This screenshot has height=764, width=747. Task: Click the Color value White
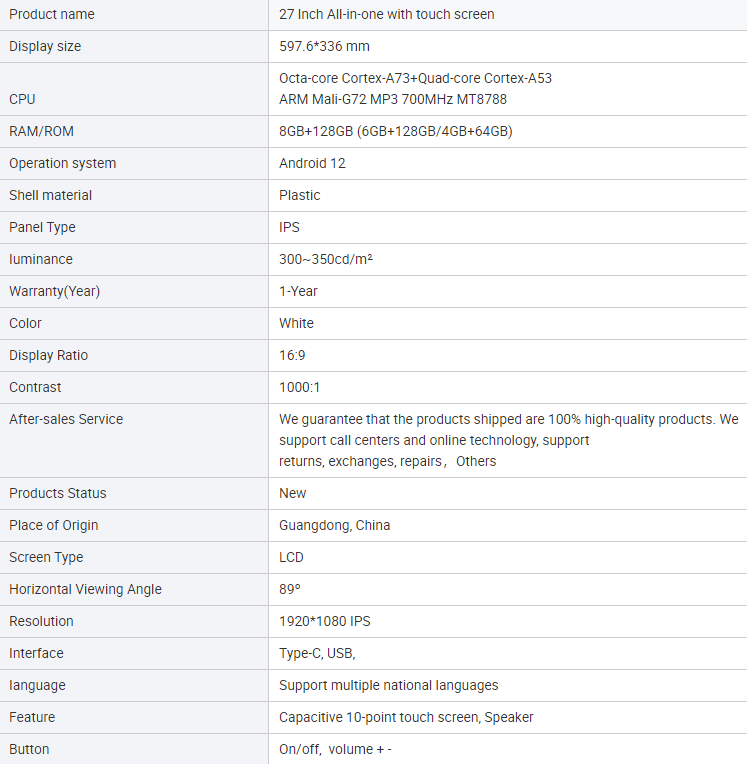[x=296, y=324]
